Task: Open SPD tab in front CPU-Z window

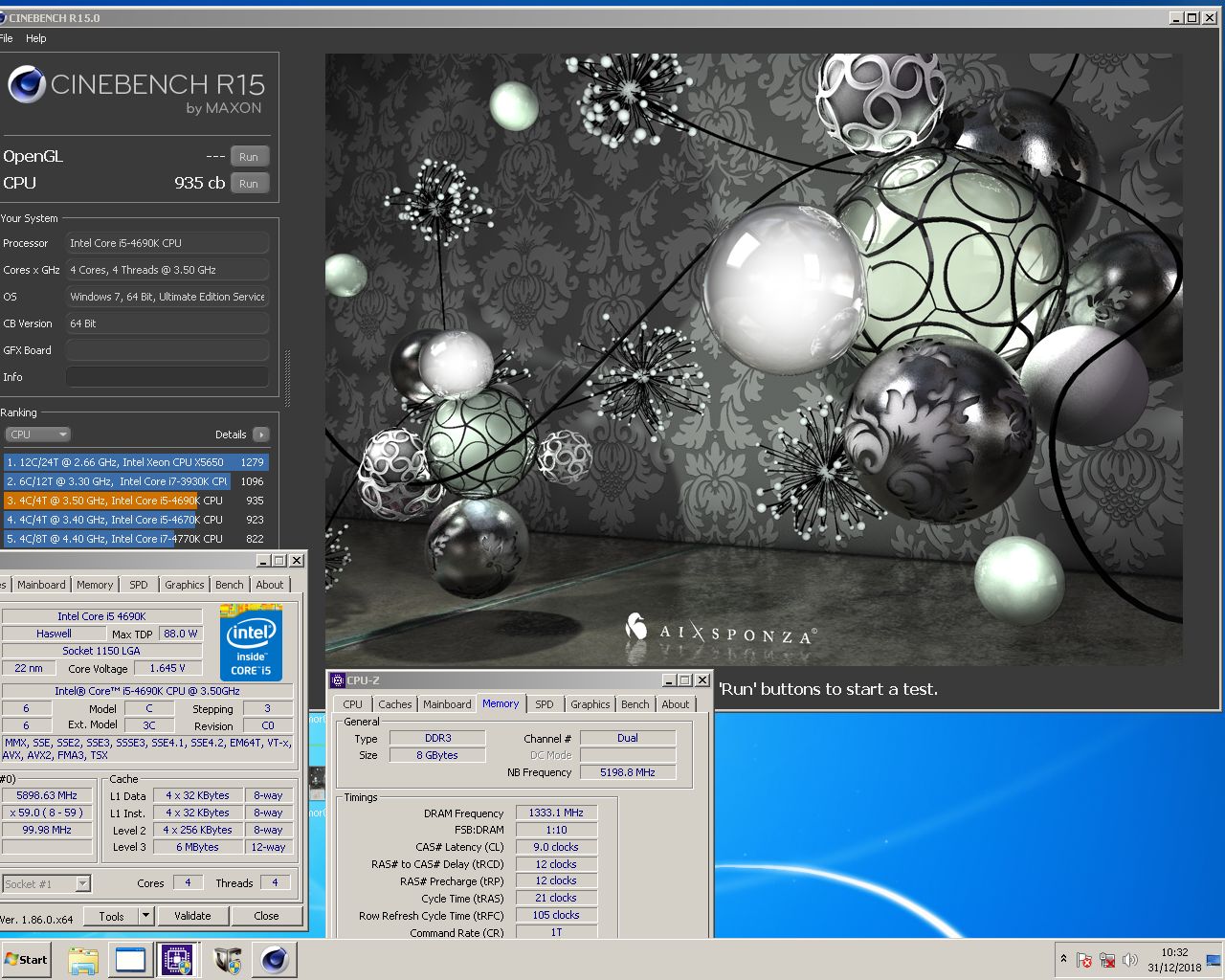Action: coord(545,704)
